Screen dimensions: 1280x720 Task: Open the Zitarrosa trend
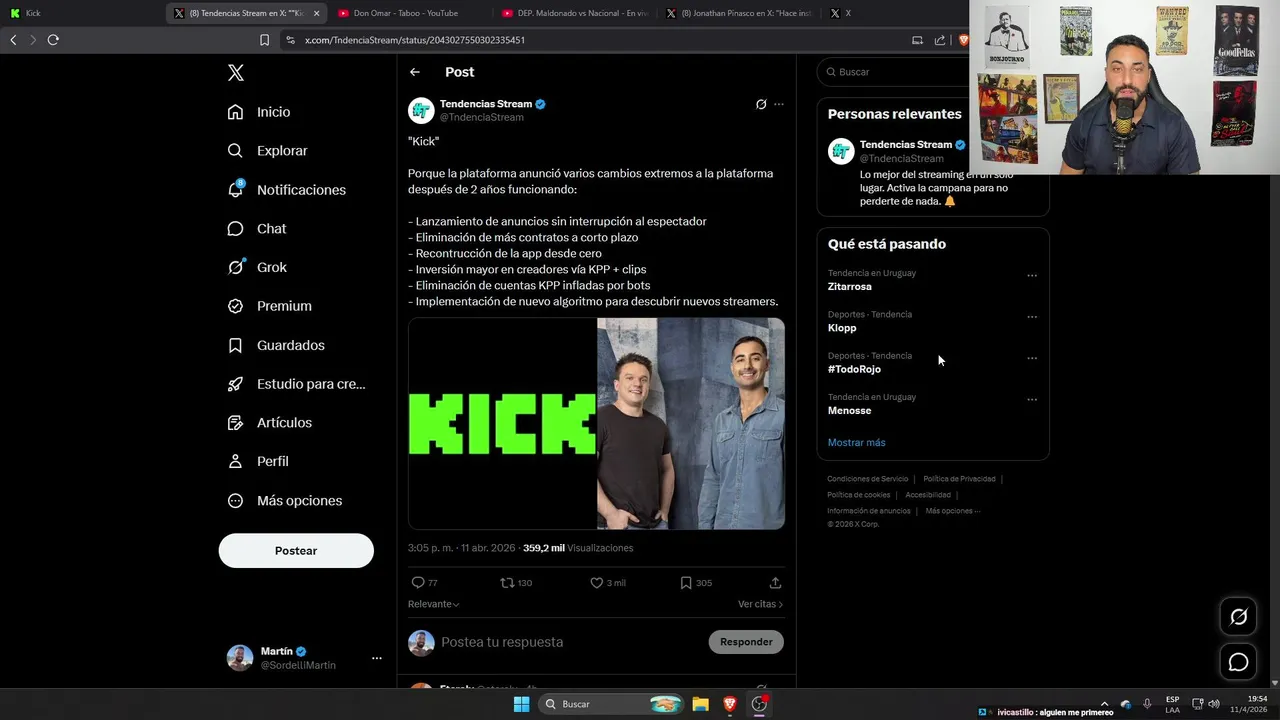(849, 287)
